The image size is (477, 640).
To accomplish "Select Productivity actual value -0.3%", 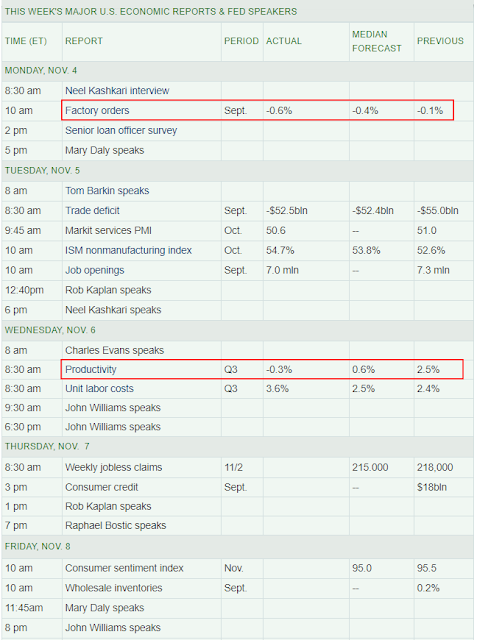I will tap(279, 370).
